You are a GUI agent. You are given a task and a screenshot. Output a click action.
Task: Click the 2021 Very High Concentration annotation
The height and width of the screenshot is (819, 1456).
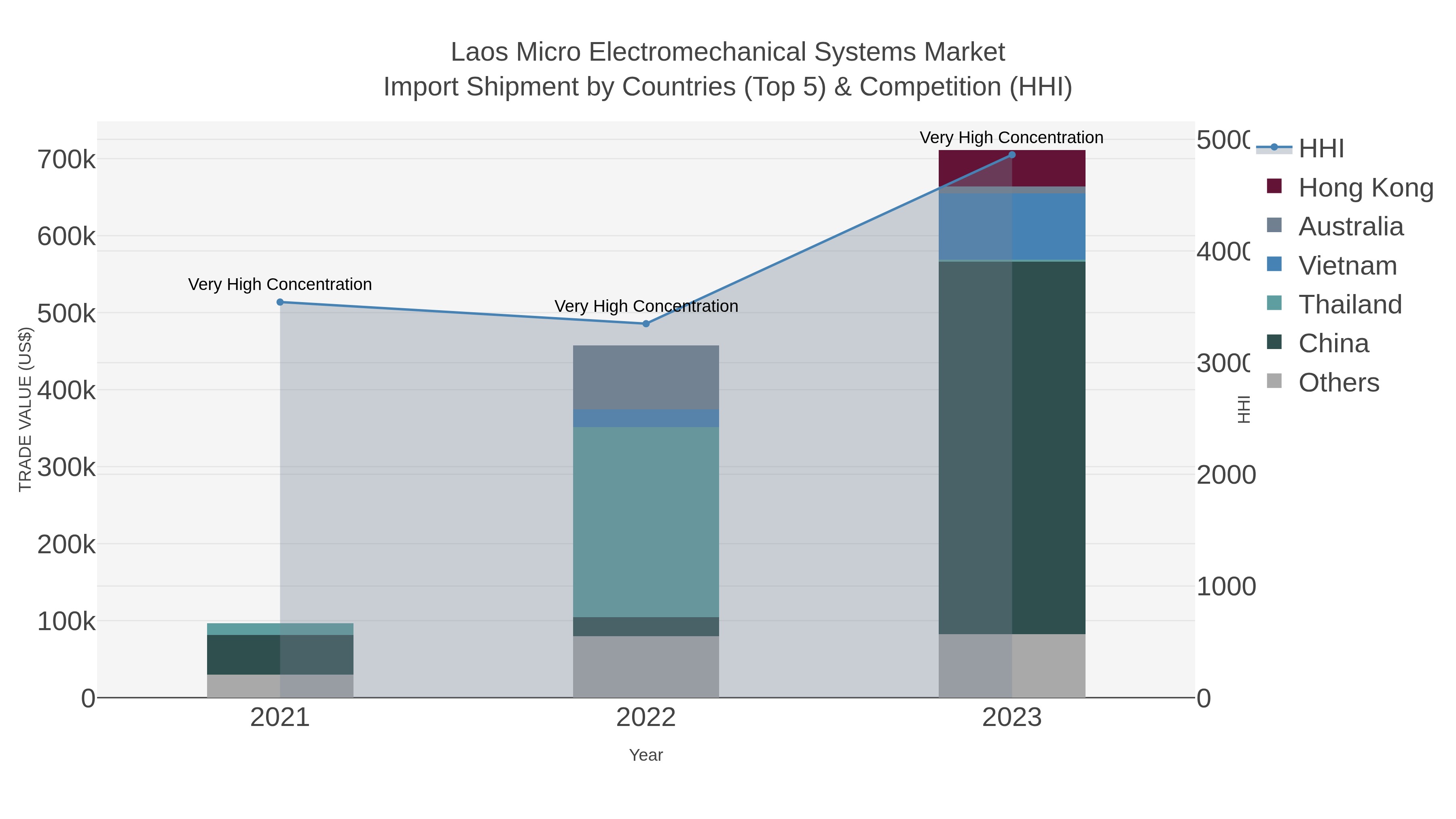(x=280, y=284)
